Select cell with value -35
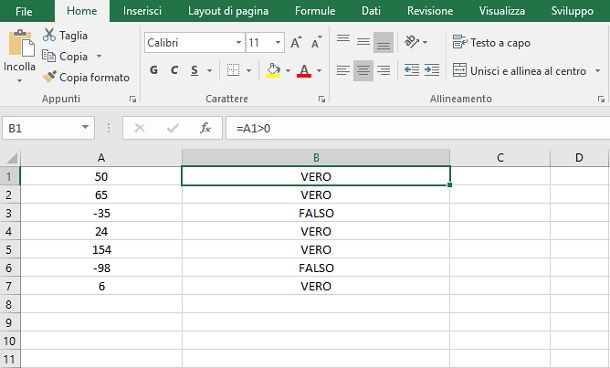Screen dimensions: 610x368 [101, 213]
